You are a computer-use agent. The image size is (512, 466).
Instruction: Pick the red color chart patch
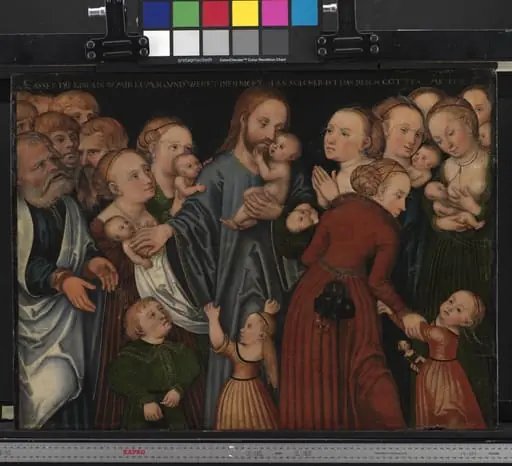click(216, 14)
